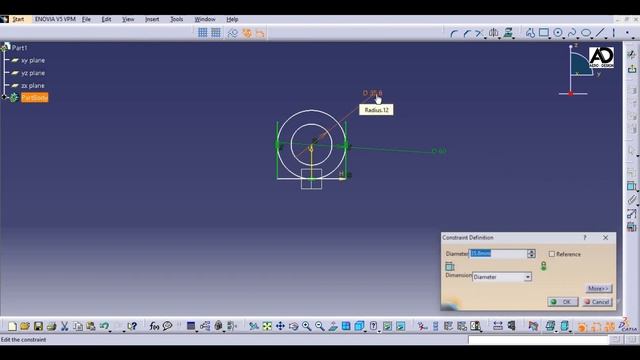Select the Mirror tool icon

tap(493, 33)
